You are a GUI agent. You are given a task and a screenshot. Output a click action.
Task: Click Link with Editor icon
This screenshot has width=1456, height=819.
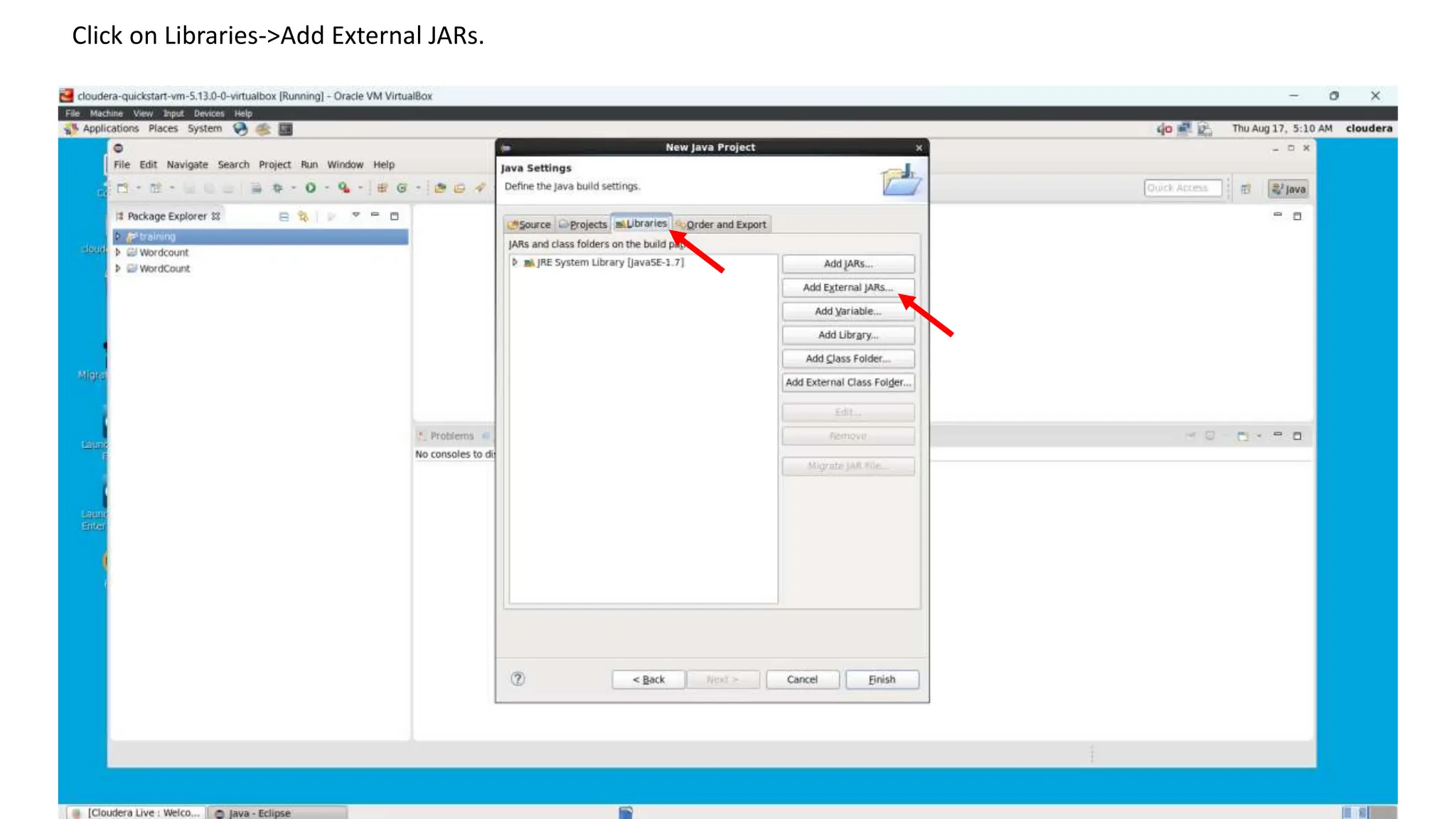[304, 216]
